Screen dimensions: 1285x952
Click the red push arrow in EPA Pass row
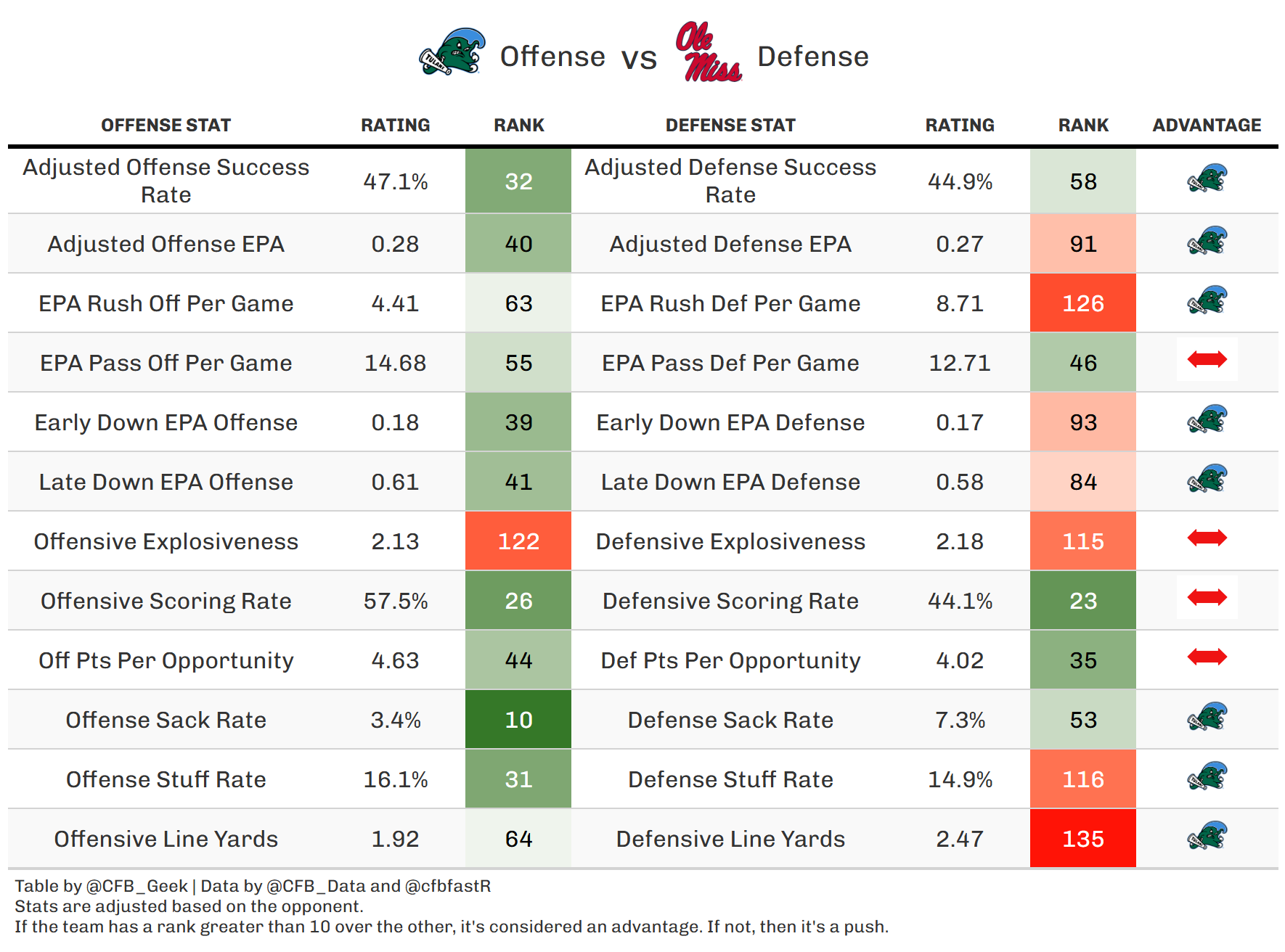point(1207,359)
